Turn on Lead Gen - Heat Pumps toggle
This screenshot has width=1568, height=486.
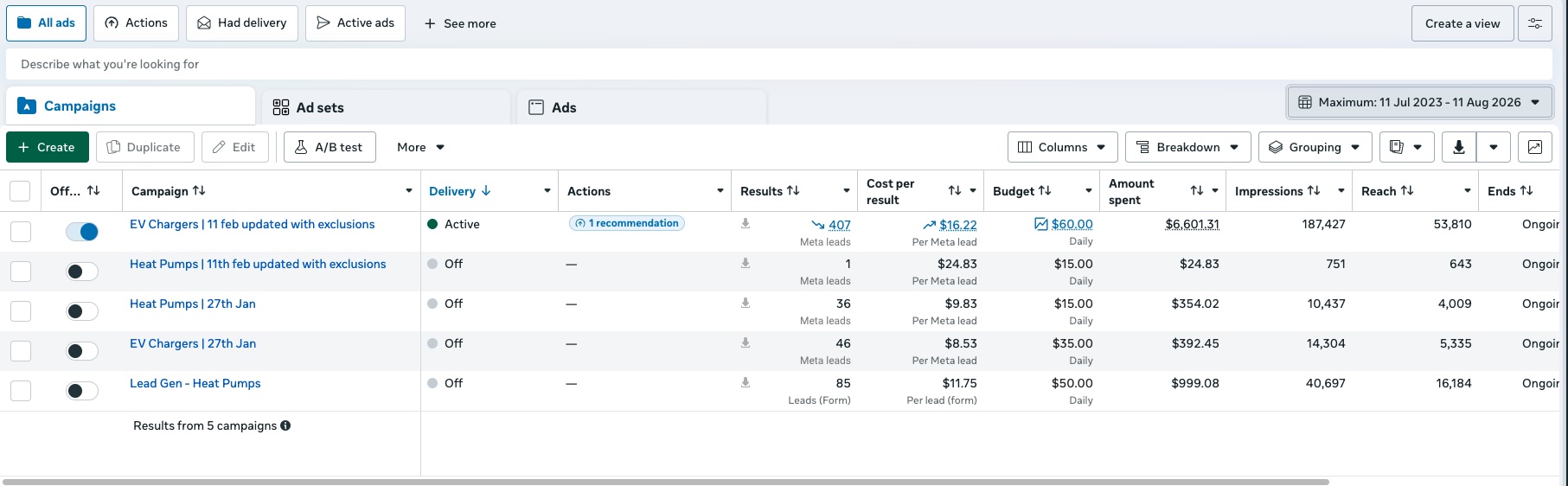(x=82, y=391)
